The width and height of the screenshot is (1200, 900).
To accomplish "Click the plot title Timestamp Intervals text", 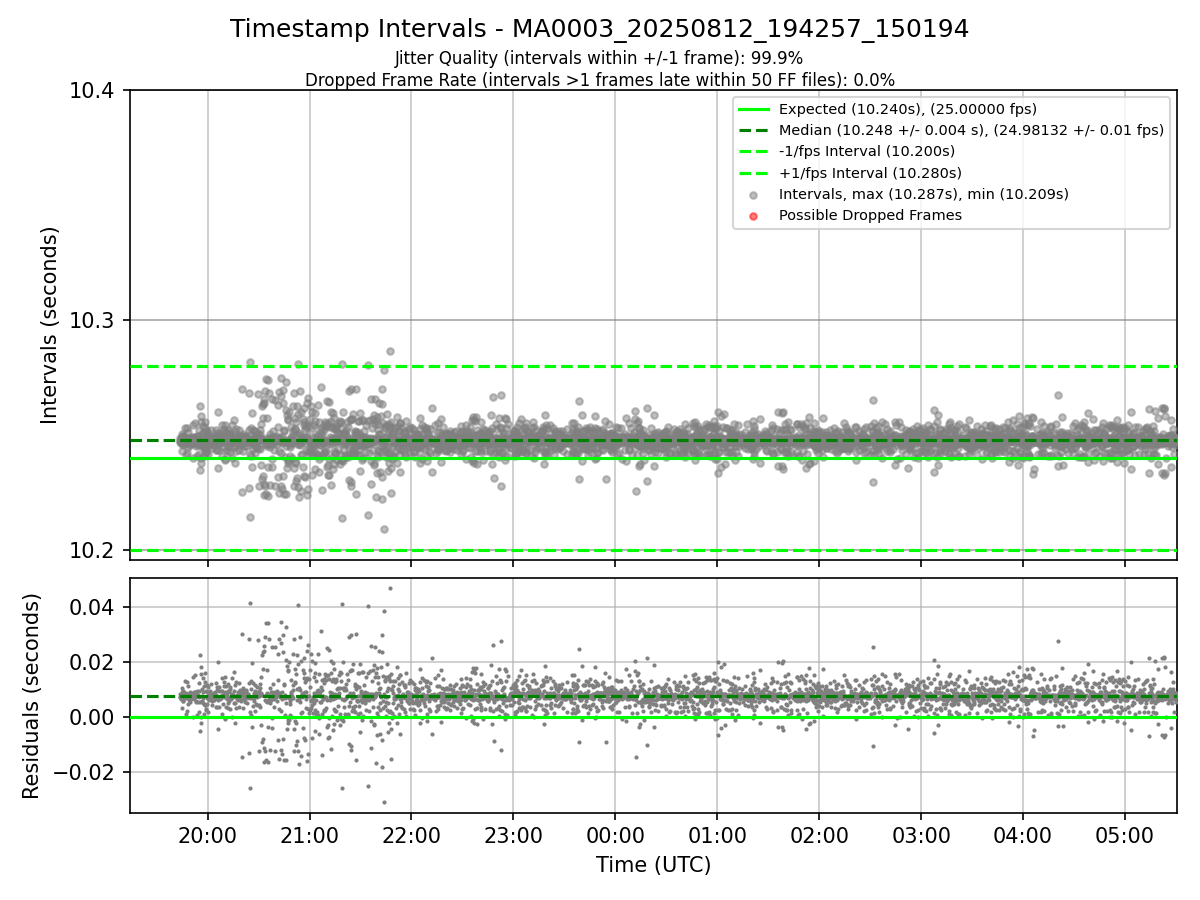I will pos(599,29).
